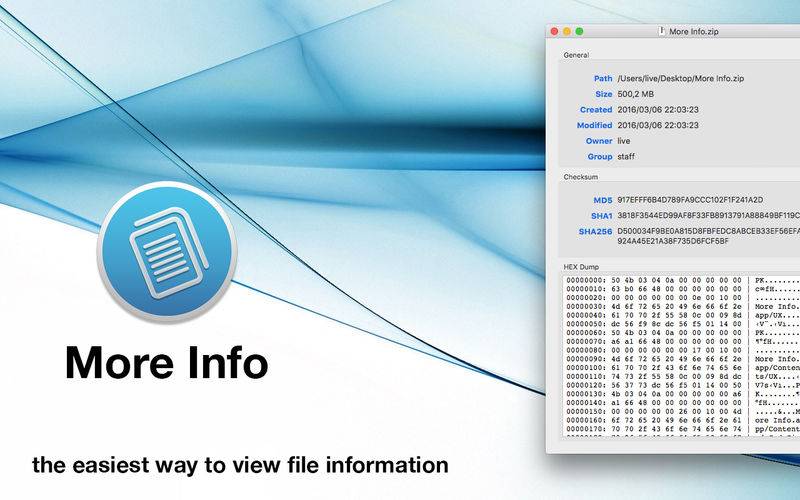Click the SHA1 label
Viewport: 800px width, 500px height.
click(x=602, y=216)
